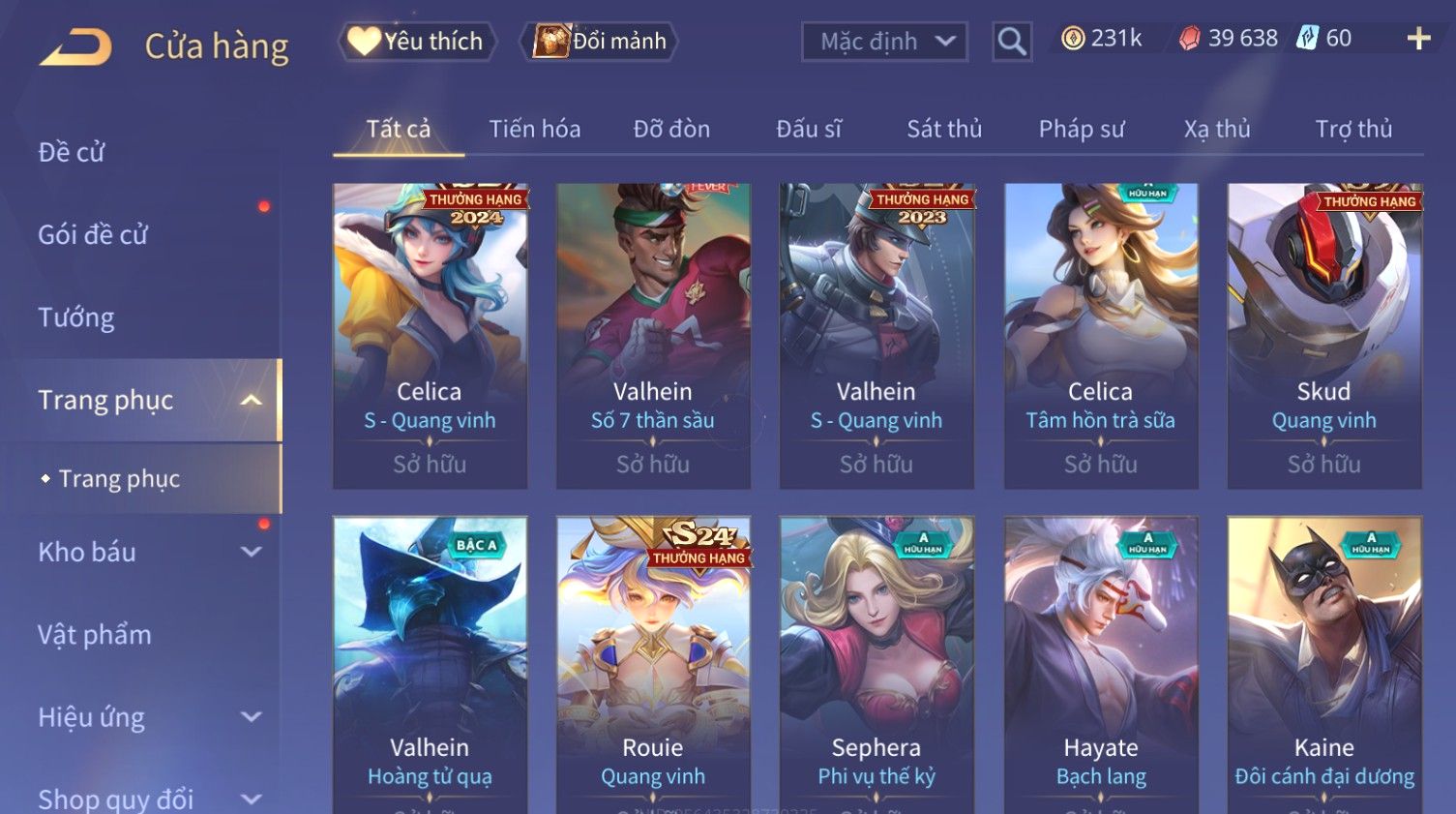Viewport: 1456px width, 814px height.
Task: Open Đổi mảnh fragment exchange
Action: [599, 42]
